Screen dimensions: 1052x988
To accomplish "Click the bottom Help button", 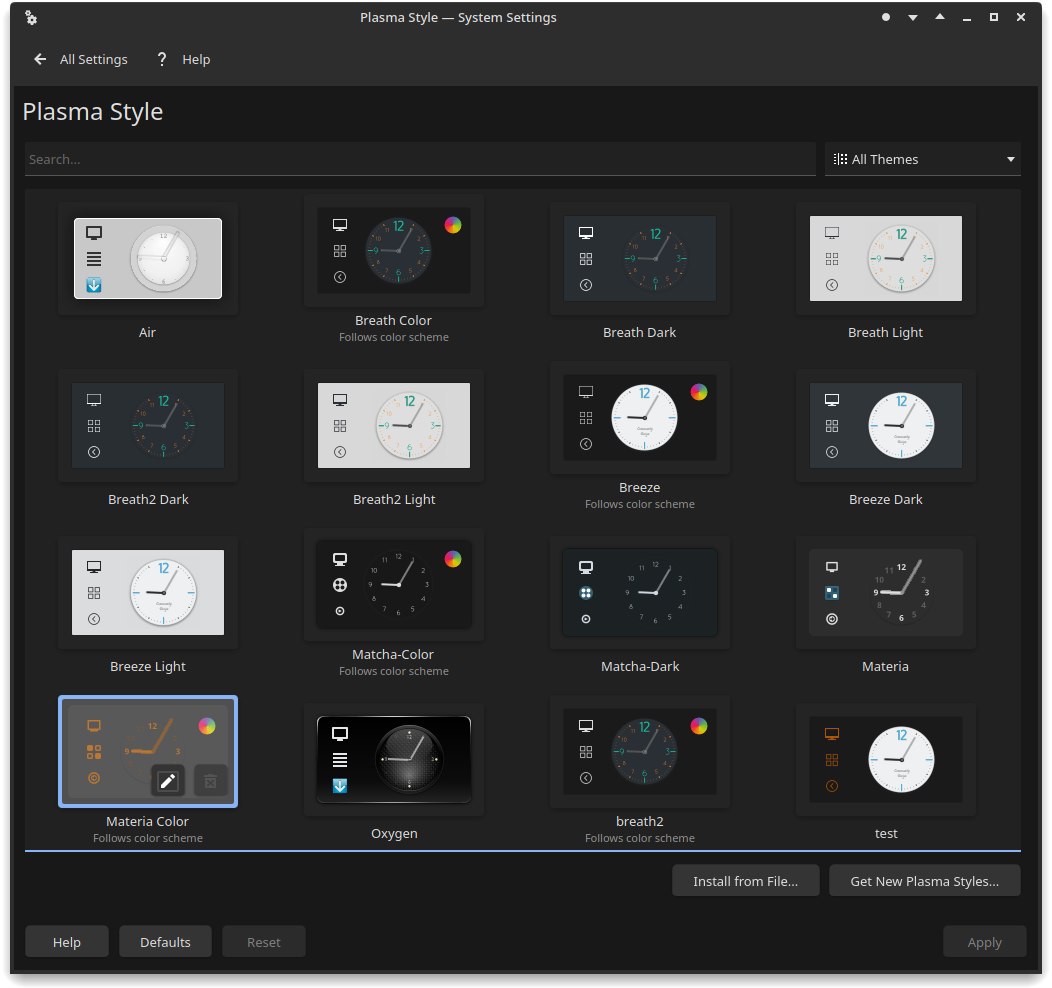I will tap(66, 942).
